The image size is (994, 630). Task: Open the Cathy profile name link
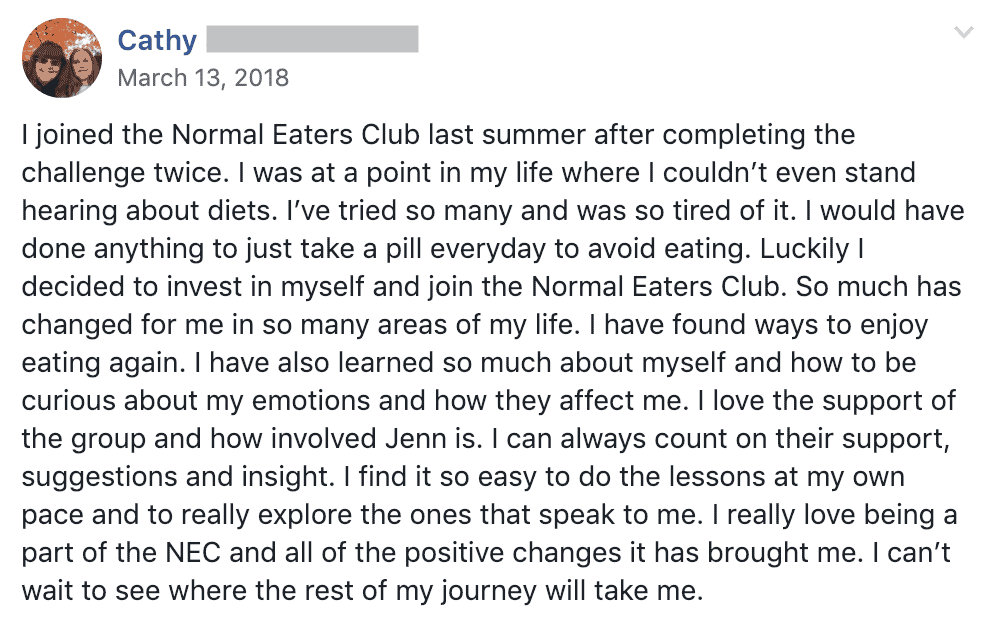(157, 41)
